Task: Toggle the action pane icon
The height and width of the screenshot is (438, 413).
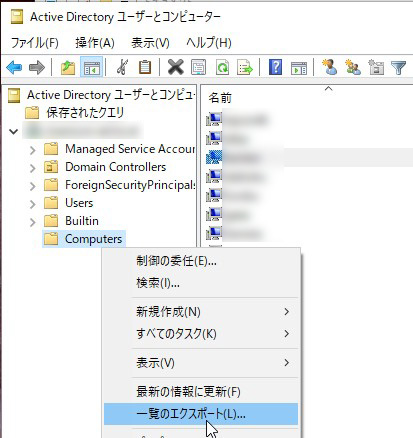Action: [299, 67]
